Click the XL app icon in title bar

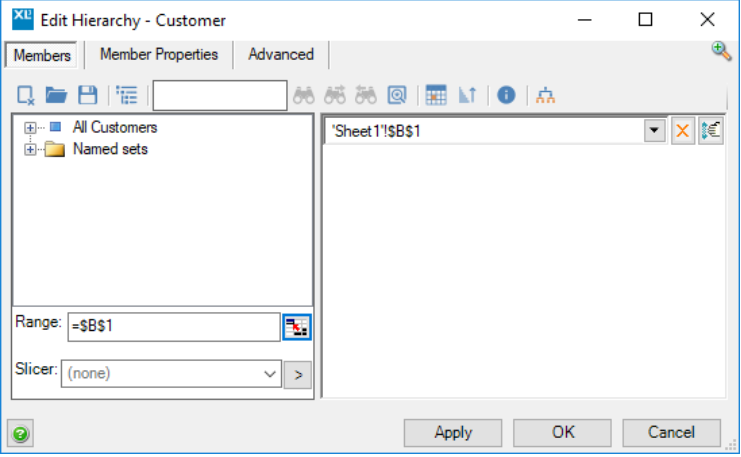pyautogui.click(x=23, y=19)
